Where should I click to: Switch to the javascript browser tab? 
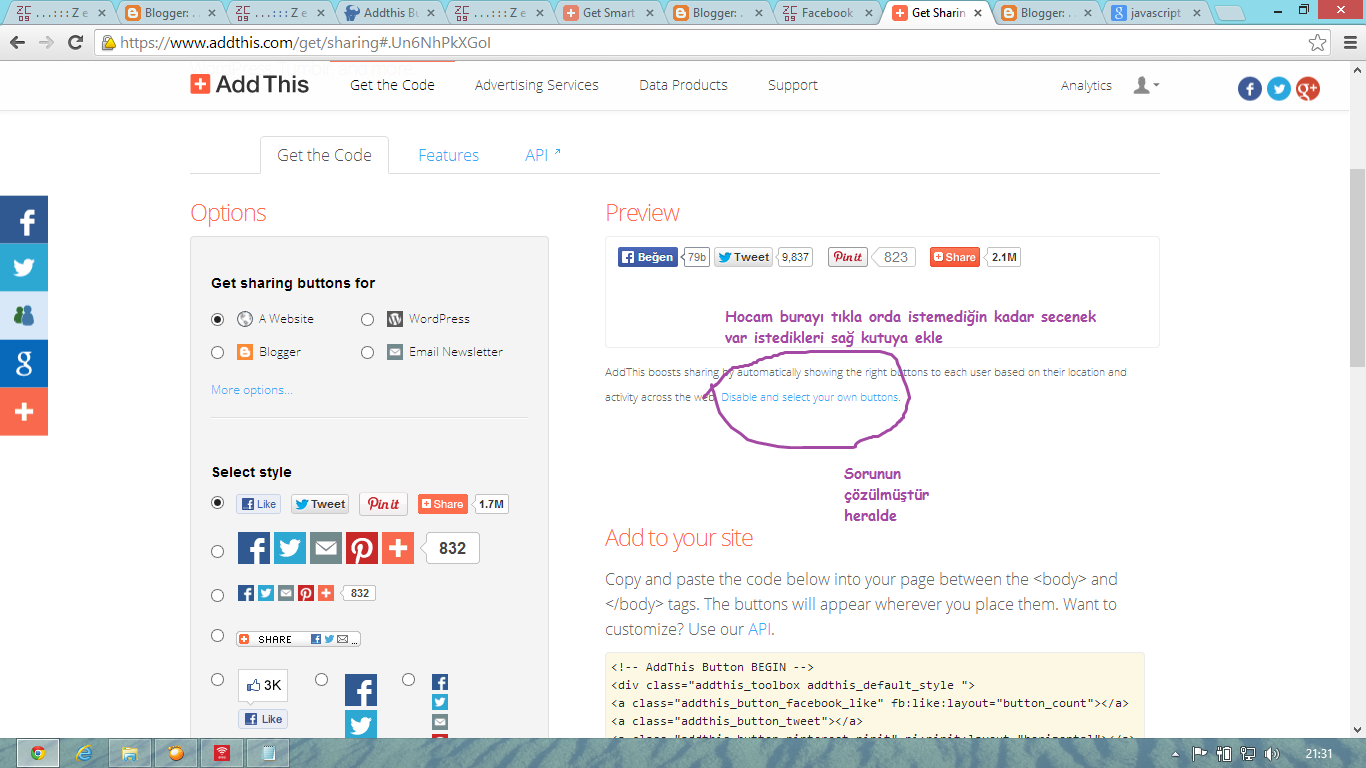tap(1155, 13)
